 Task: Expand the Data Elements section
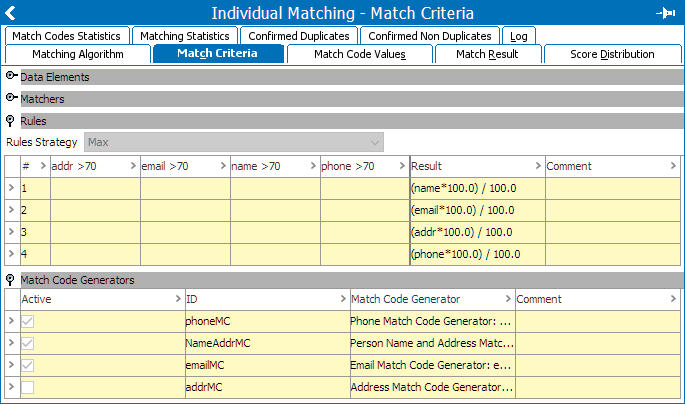coord(11,76)
